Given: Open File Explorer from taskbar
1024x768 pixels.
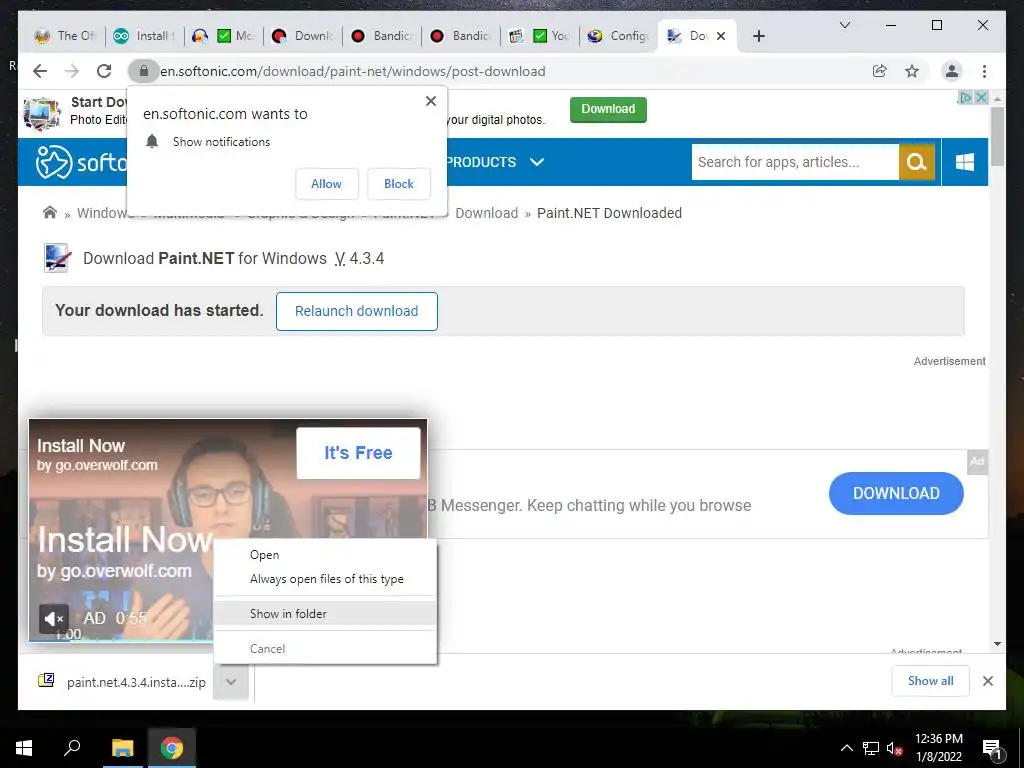Looking at the screenshot, I should coord(122,748).
